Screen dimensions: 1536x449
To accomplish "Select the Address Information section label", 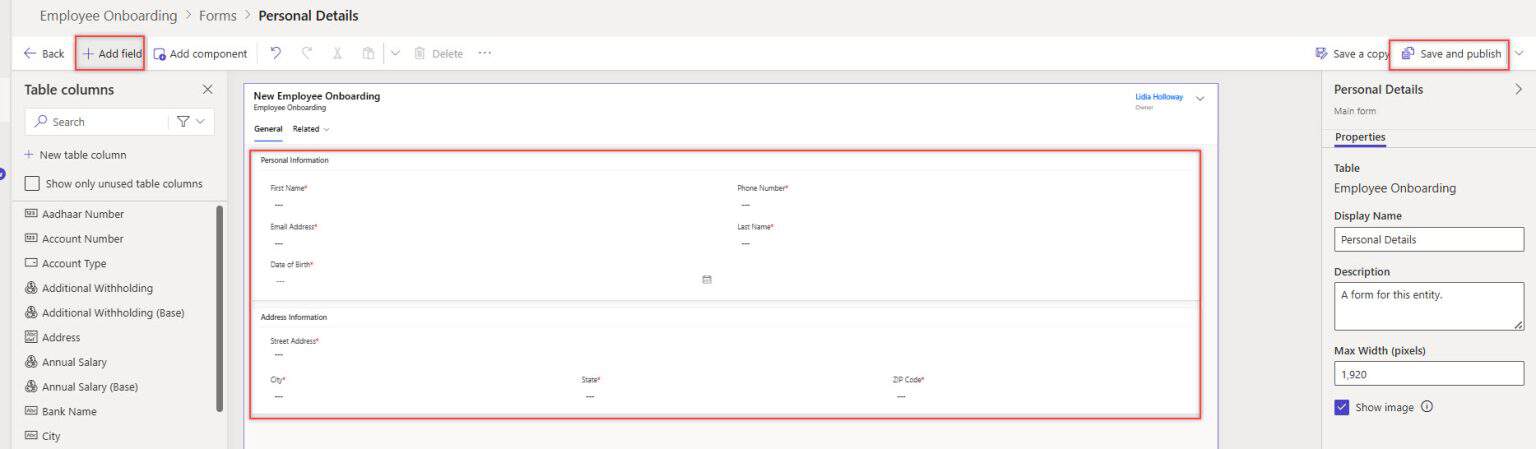I will 293,317.
